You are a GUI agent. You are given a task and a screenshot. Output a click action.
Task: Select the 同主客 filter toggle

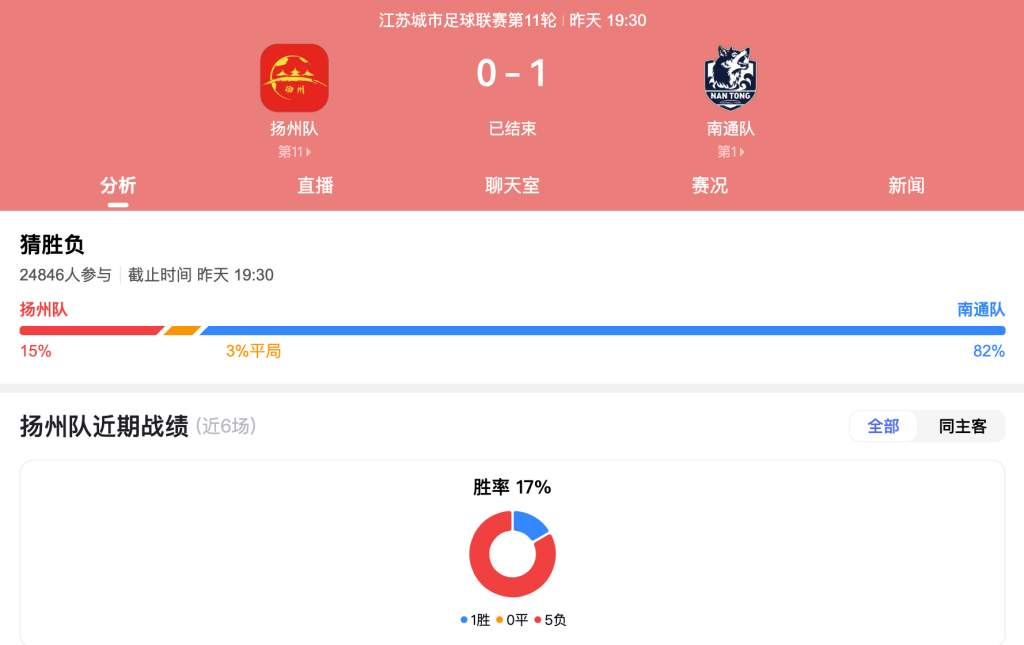click(962, 426)
